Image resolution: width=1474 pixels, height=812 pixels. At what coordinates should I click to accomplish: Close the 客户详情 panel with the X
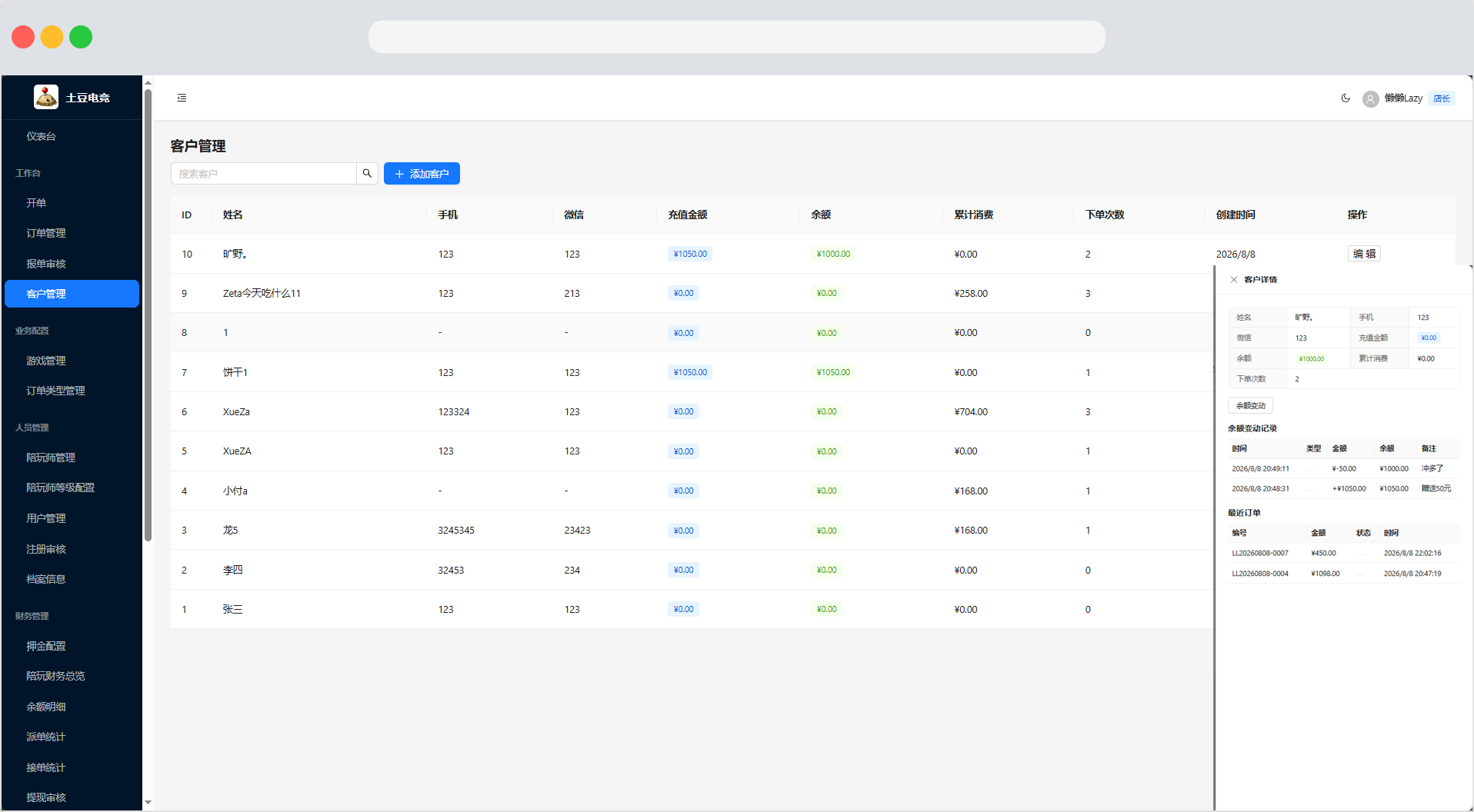click(1234, 280)
